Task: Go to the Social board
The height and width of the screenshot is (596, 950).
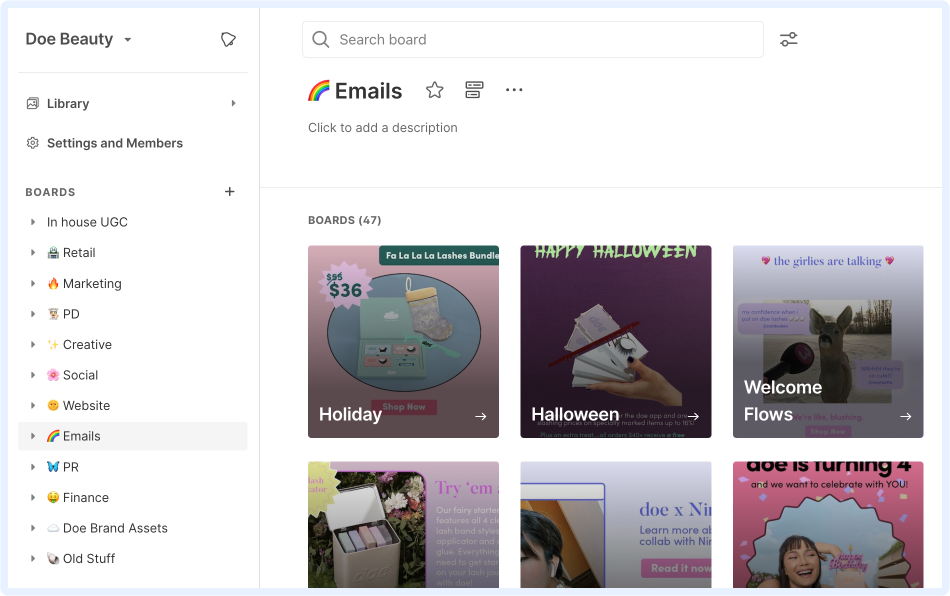Action: point(73,375)
